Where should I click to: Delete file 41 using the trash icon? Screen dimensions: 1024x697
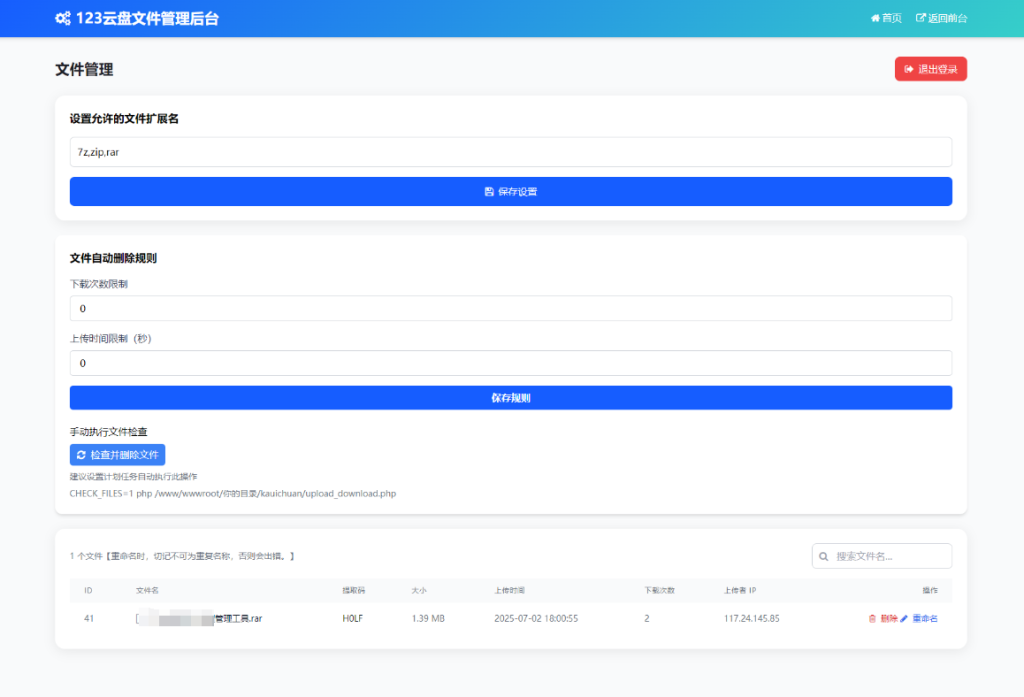click(873, 619)
